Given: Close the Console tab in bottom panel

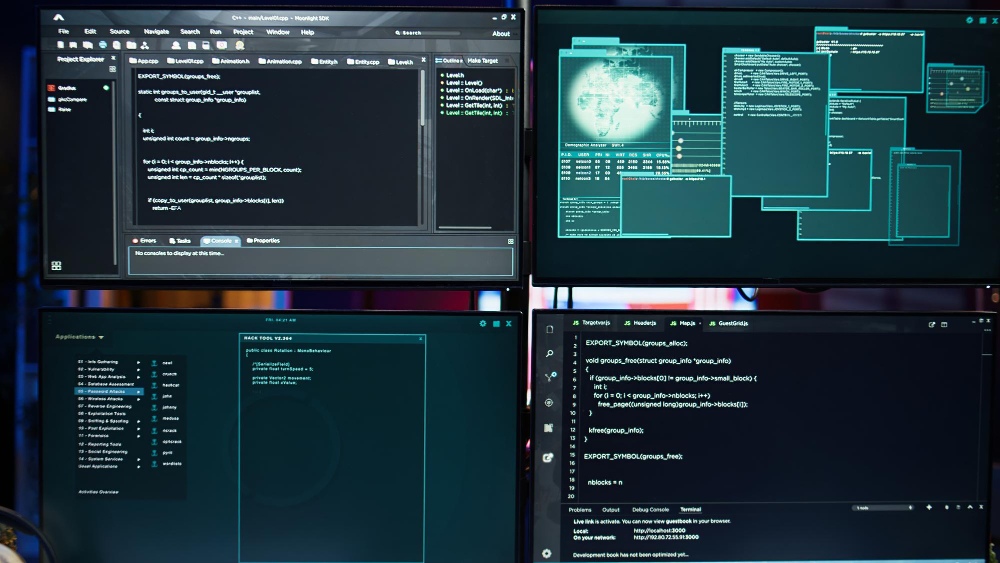Looking at the screenshot, I should pos(237,241).
